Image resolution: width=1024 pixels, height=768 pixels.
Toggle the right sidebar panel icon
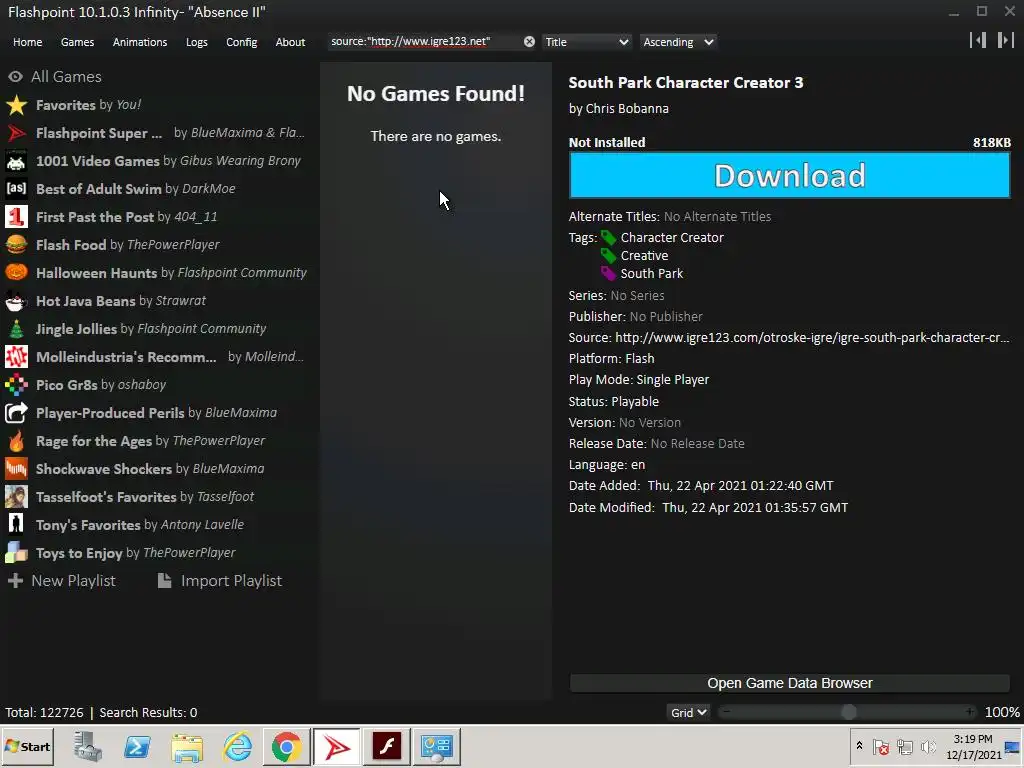(x=1005, y=40)
